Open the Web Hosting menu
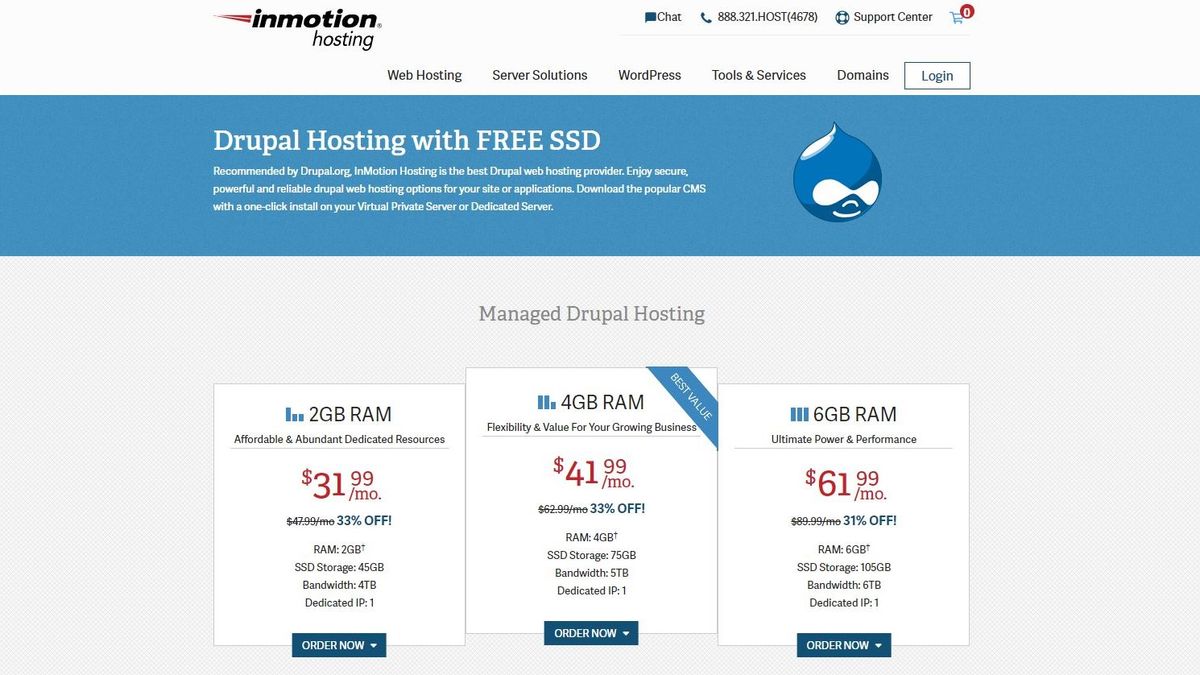The image size is (1200, 675). pos(424,75)
